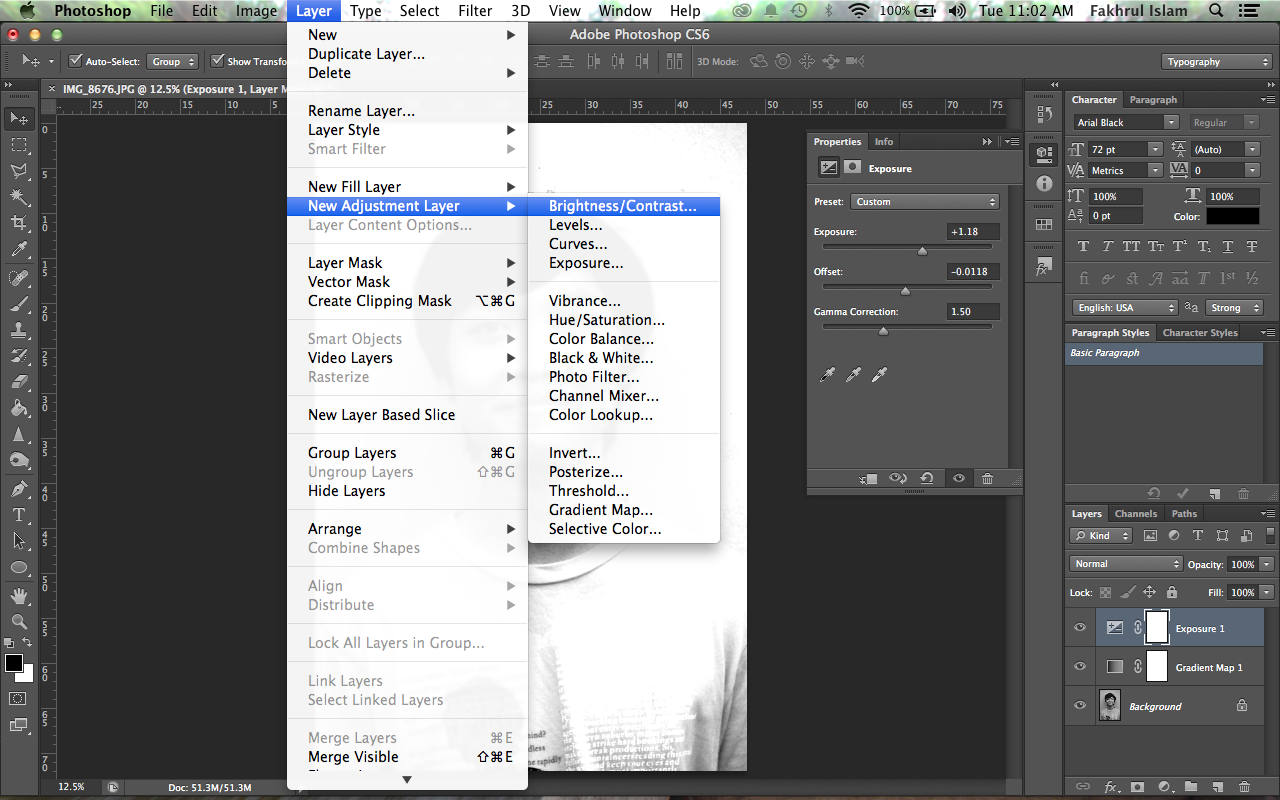Select the Eyedropper tool in toolbox
The height and width of the screenshot is (800, 1280).
19,249
